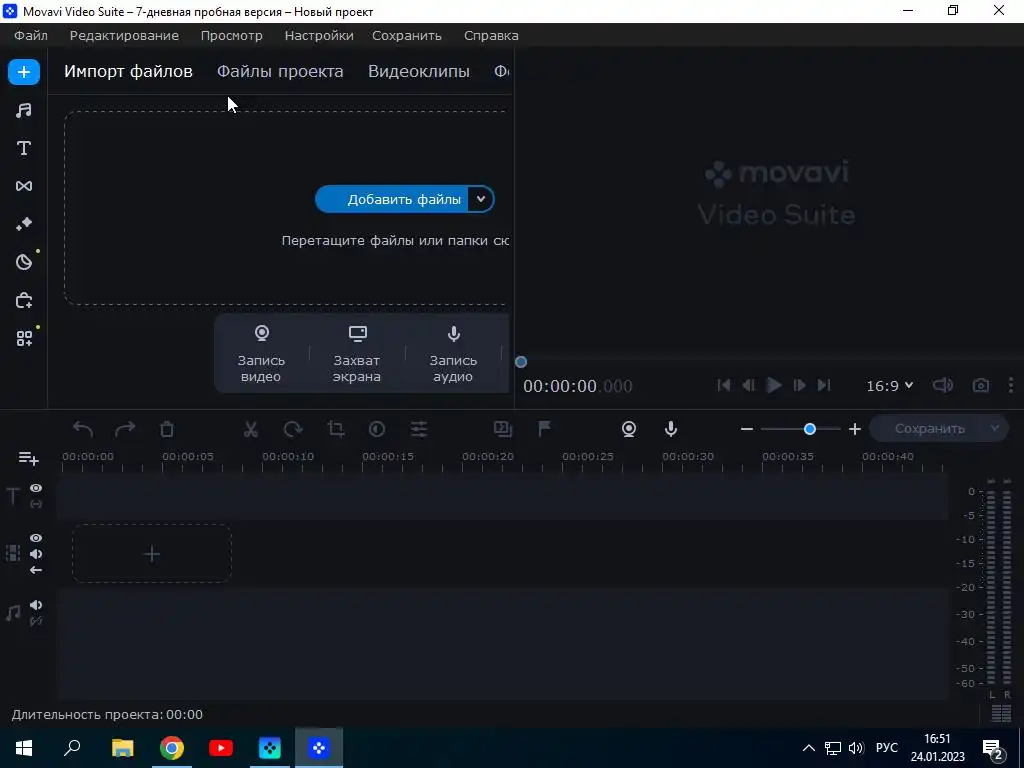Open the More tools grid icon

(x=24, y=338)
